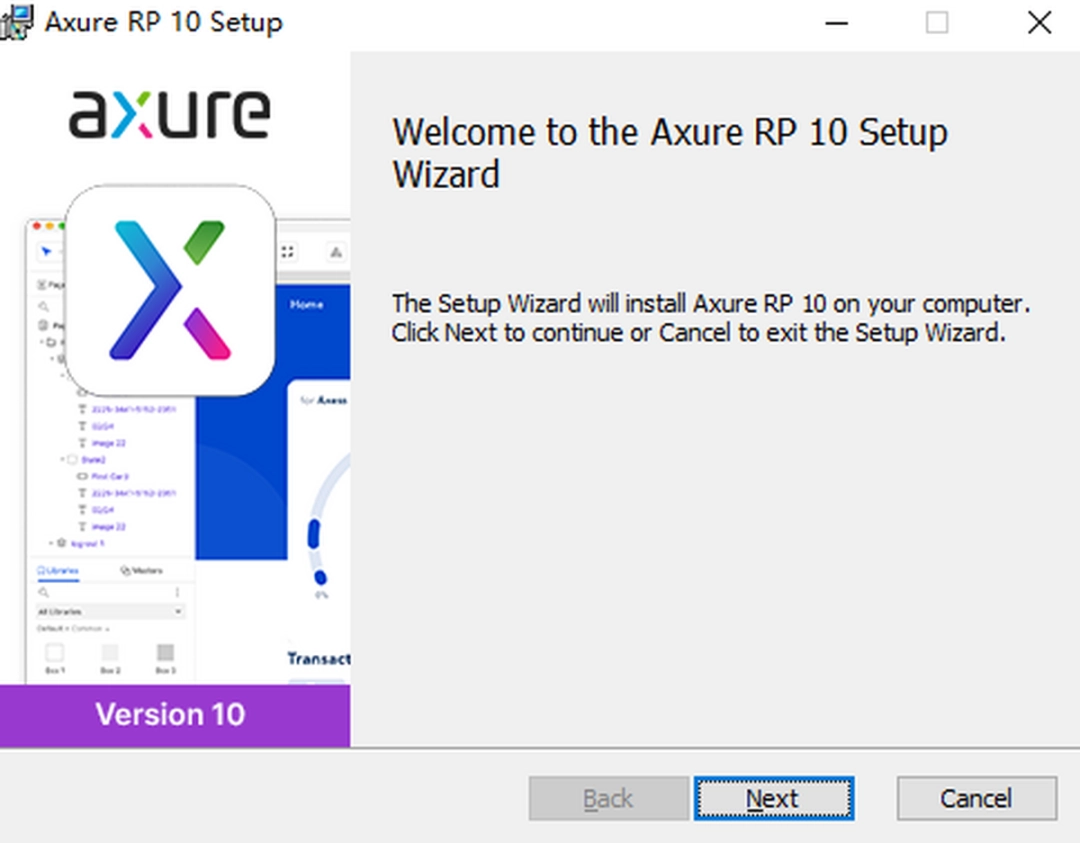Click the Pages panel icon in the sidebar
This screenshot has width=1080, height=843.
pos(41,285)
